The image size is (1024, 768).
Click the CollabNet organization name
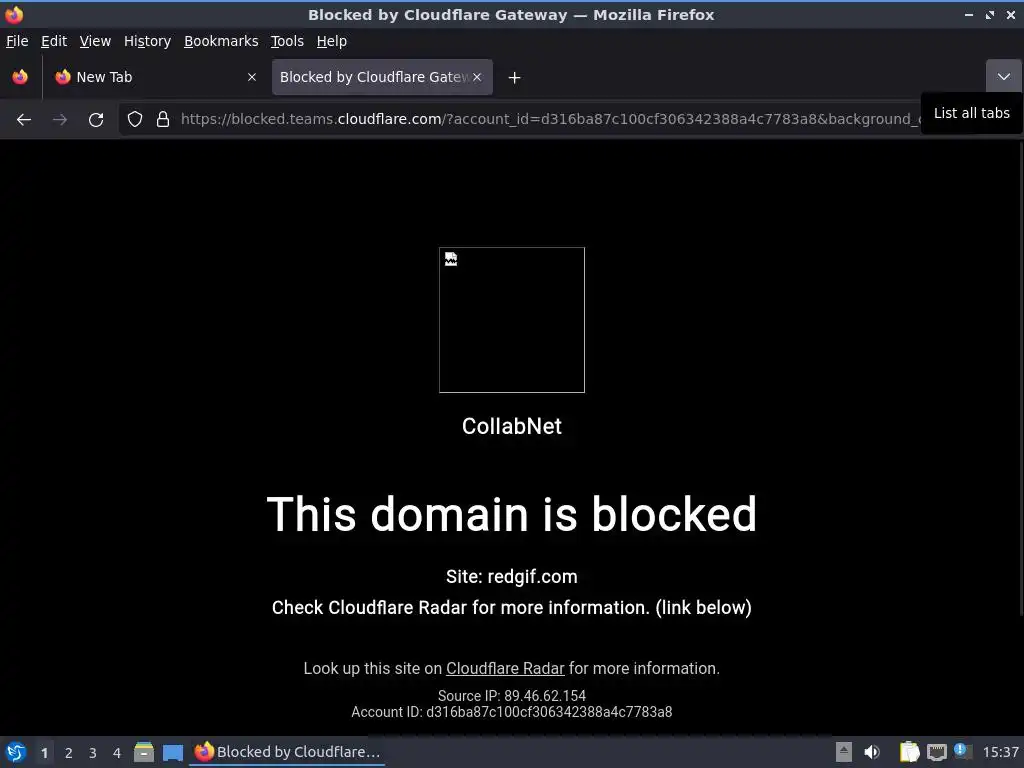512,426
